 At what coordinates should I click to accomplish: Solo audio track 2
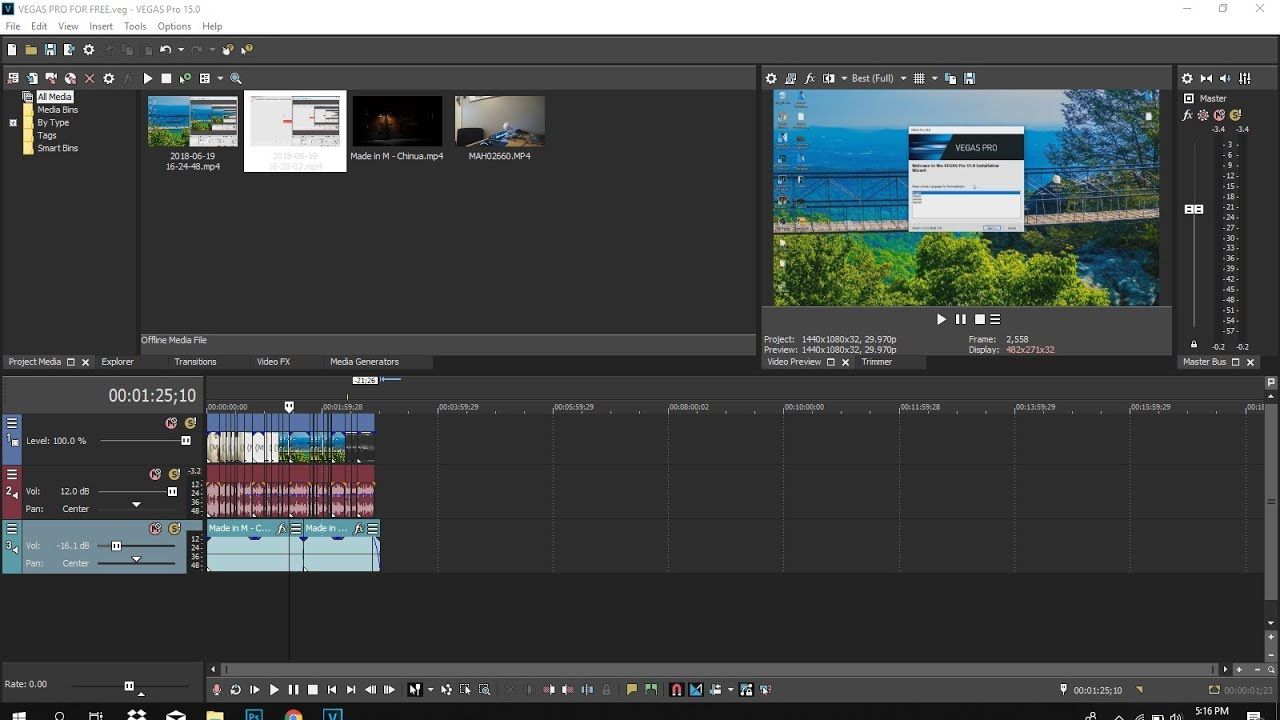174,474
